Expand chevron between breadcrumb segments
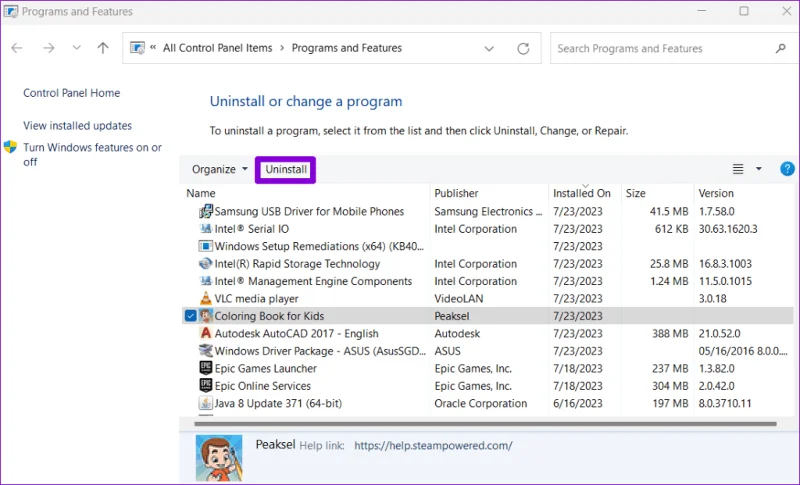This screenshot has height=485, width=800. pyautogui.click(x=282, y=48)
